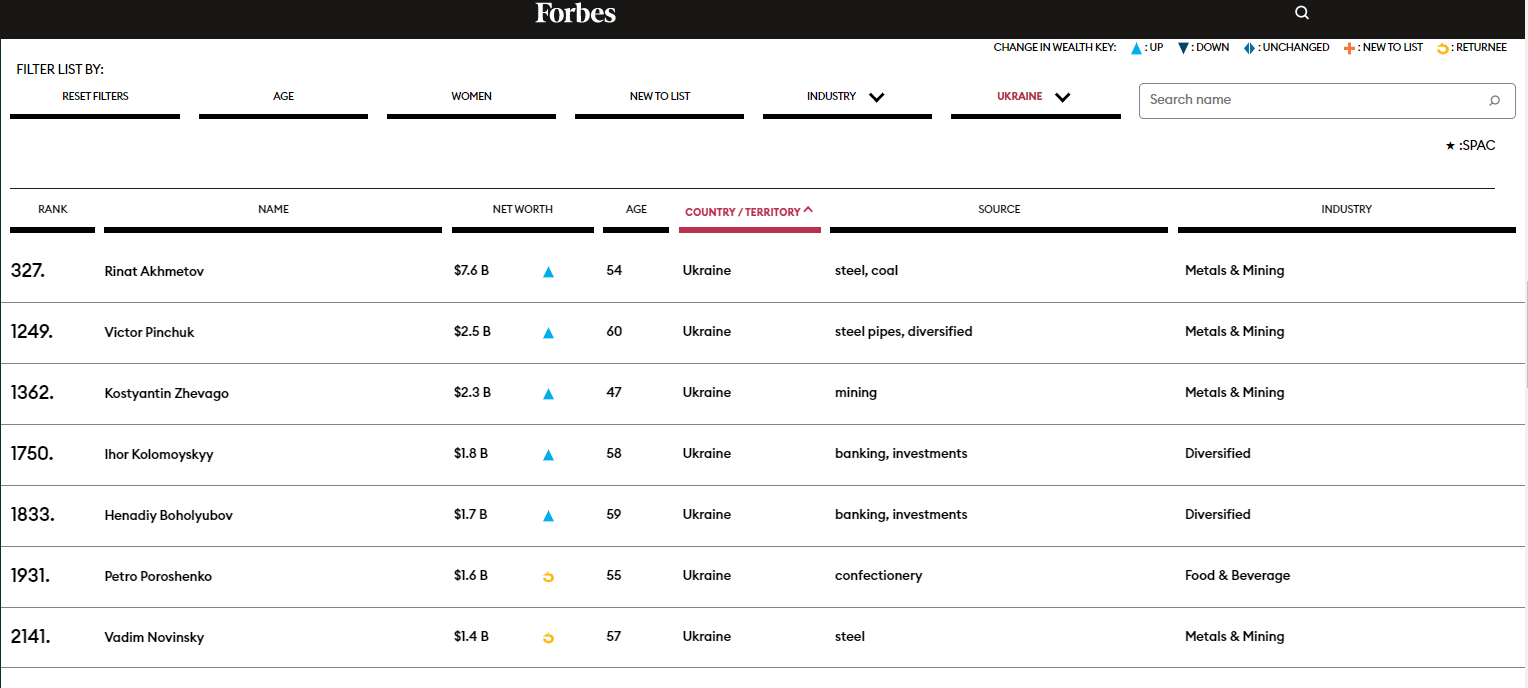Click the $1.7 B net worth value
1528x688 pixels.
(470, 515)
